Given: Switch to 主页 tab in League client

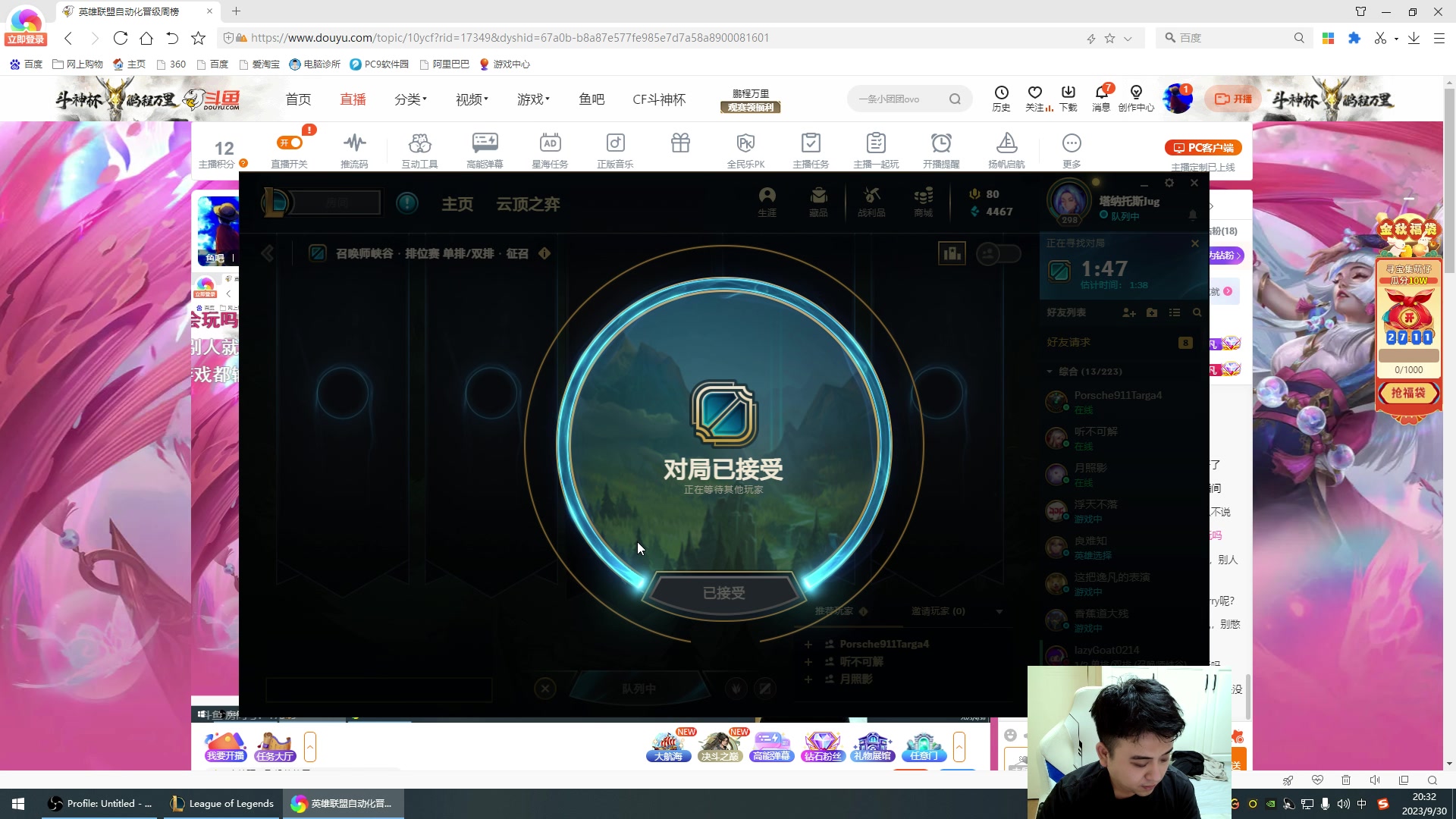Looking at the screenshot, I should (x=457, y=204).
